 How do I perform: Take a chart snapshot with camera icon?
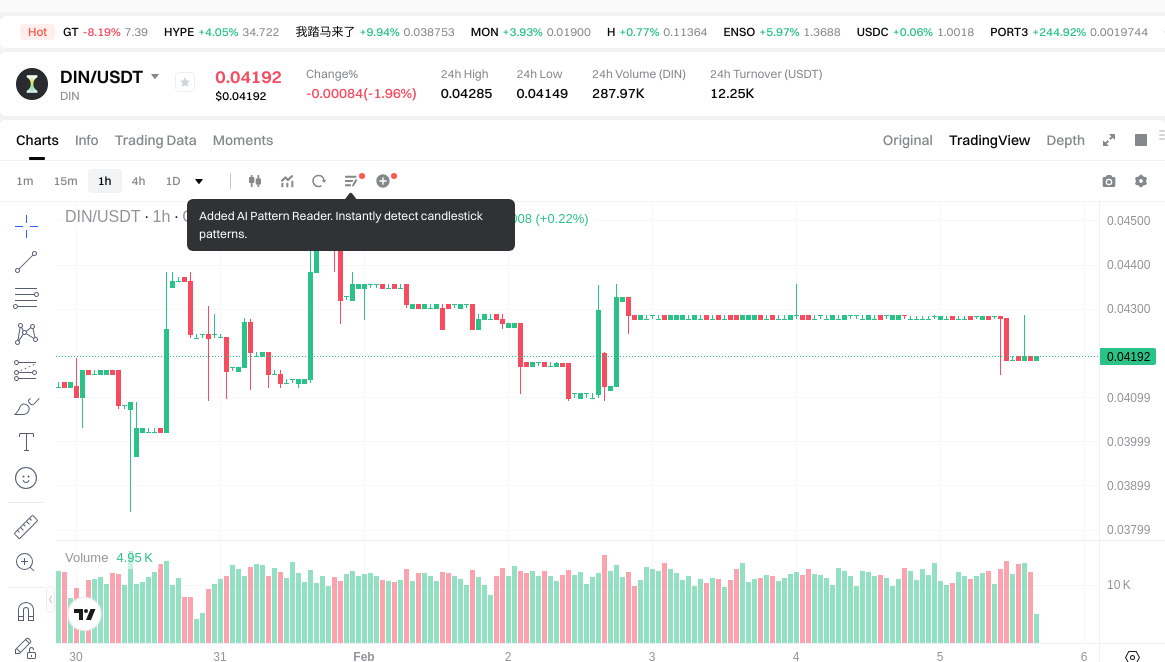click(1108, 181)
